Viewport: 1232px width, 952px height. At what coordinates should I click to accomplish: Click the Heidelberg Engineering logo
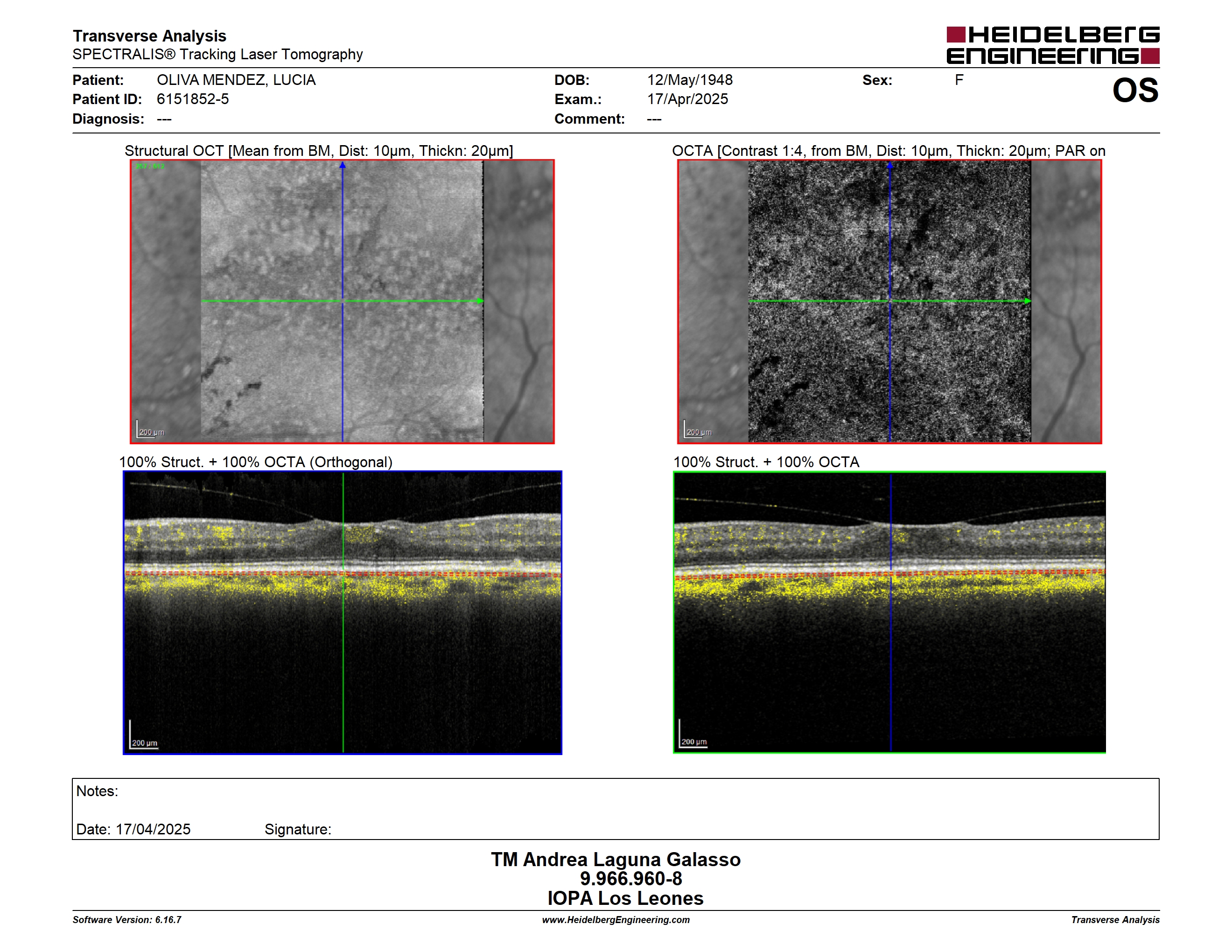pos(1053,45)
